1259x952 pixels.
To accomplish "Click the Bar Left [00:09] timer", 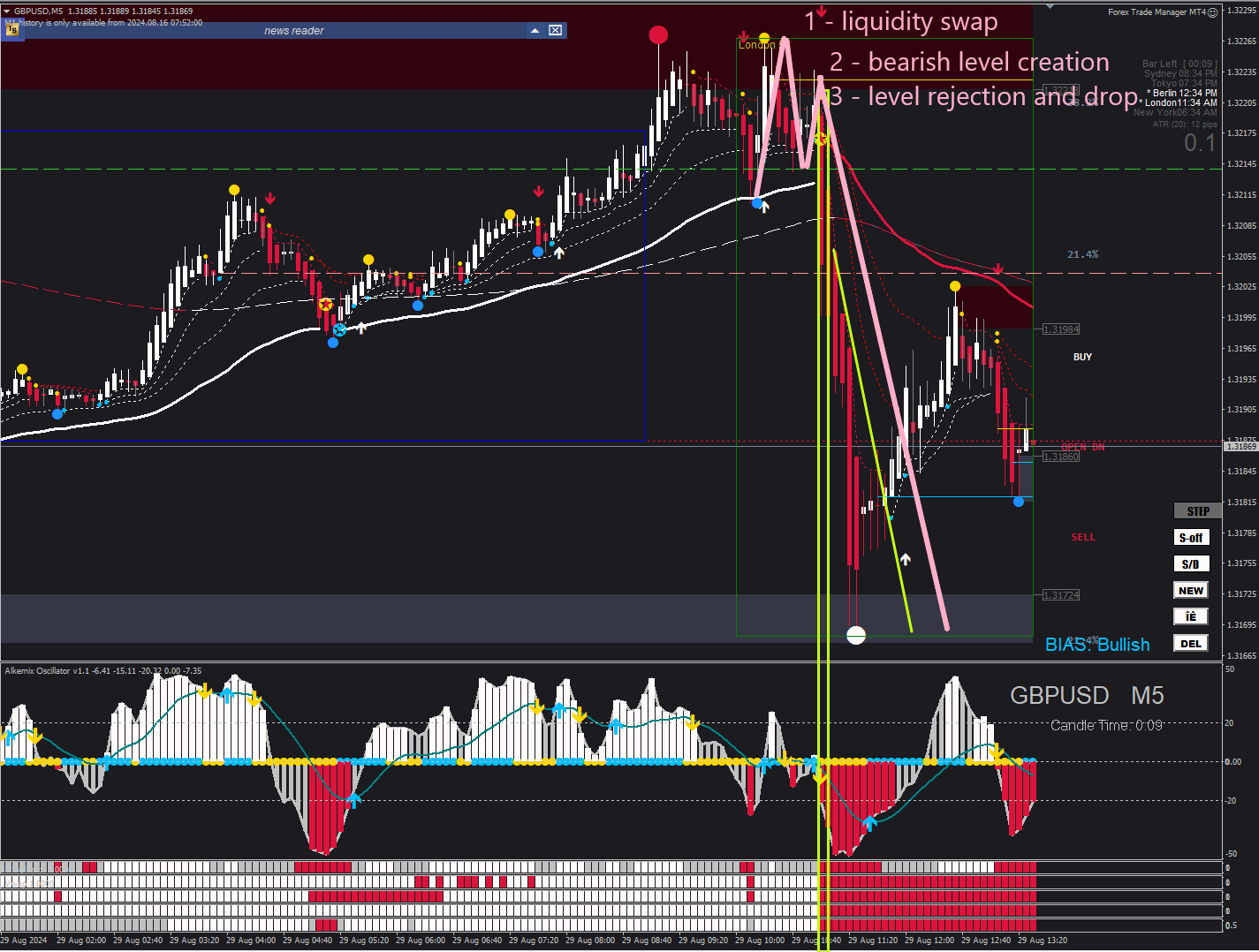I will tap(1179, 64).
